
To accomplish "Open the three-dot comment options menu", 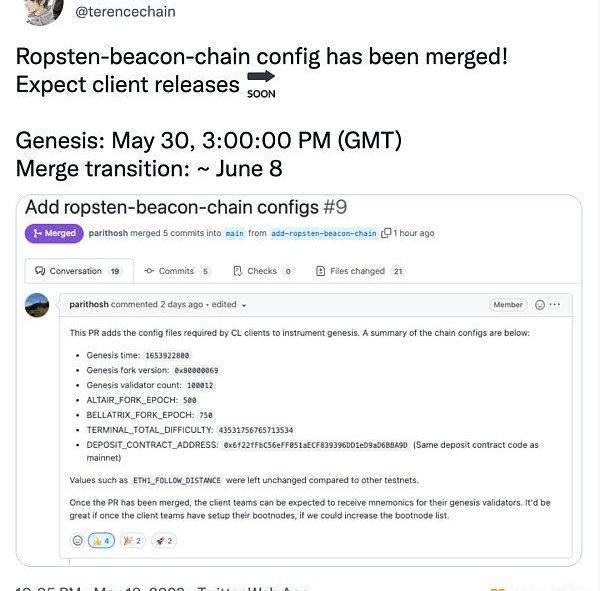I will click(554, 304).
